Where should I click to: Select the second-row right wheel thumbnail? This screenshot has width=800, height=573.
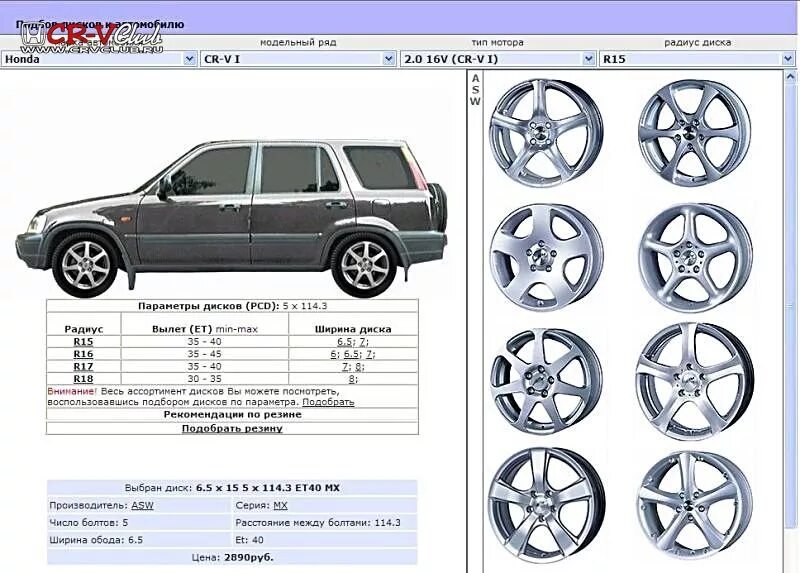[x=695, y=258]
